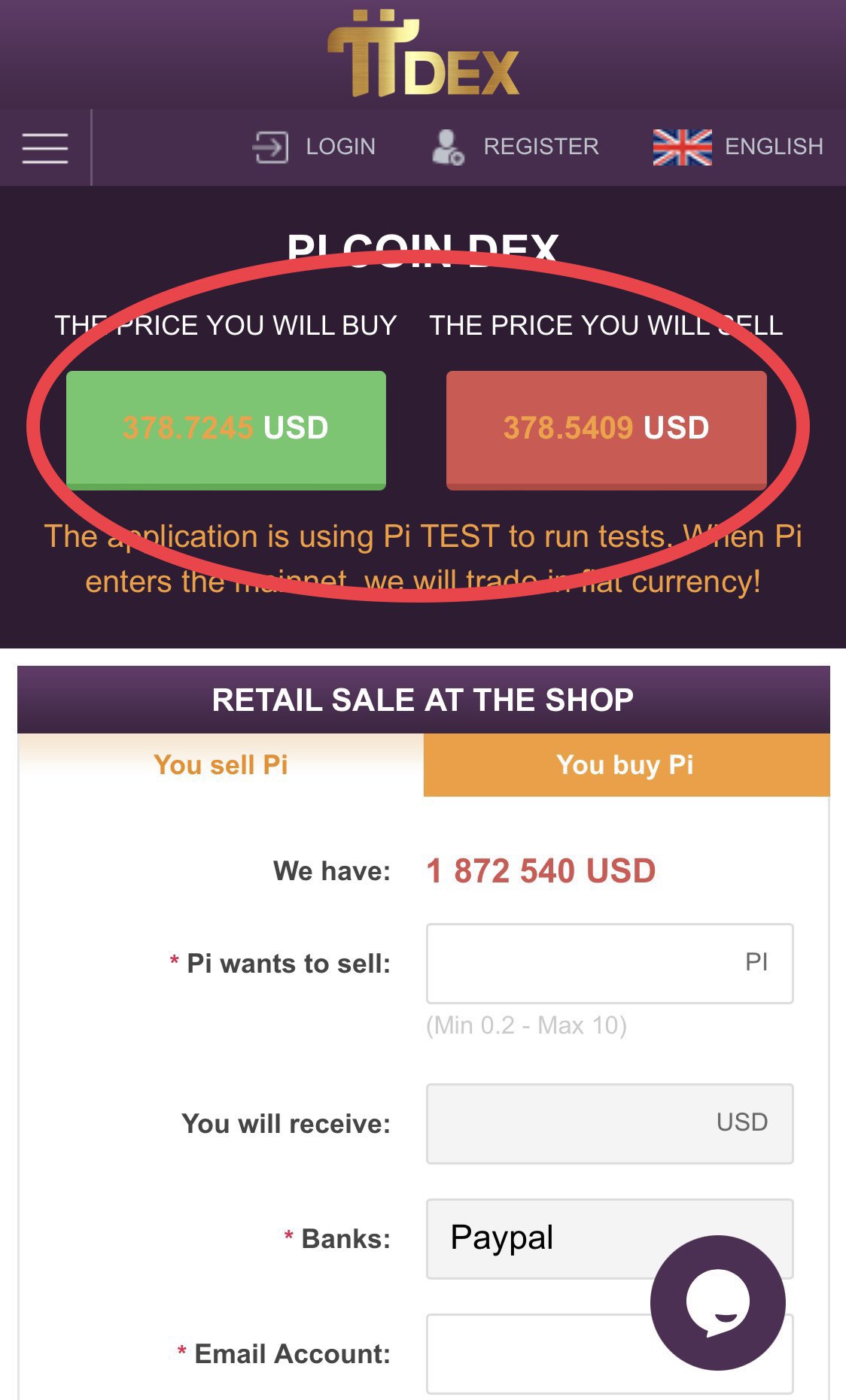Click the red 378.5409 USD sell price

tap(606, 429)
